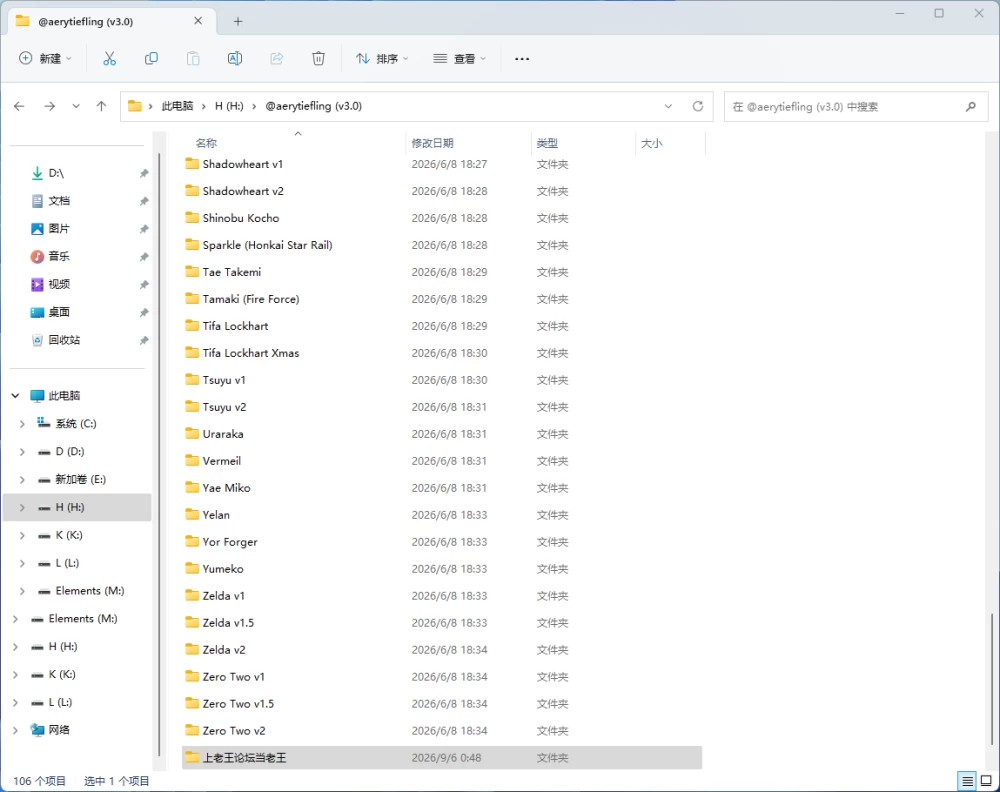The width and height of the screenshot is (1000, 792).
Task: Click the Rename icon in toolbar
Action: click(x=235, y=59)
